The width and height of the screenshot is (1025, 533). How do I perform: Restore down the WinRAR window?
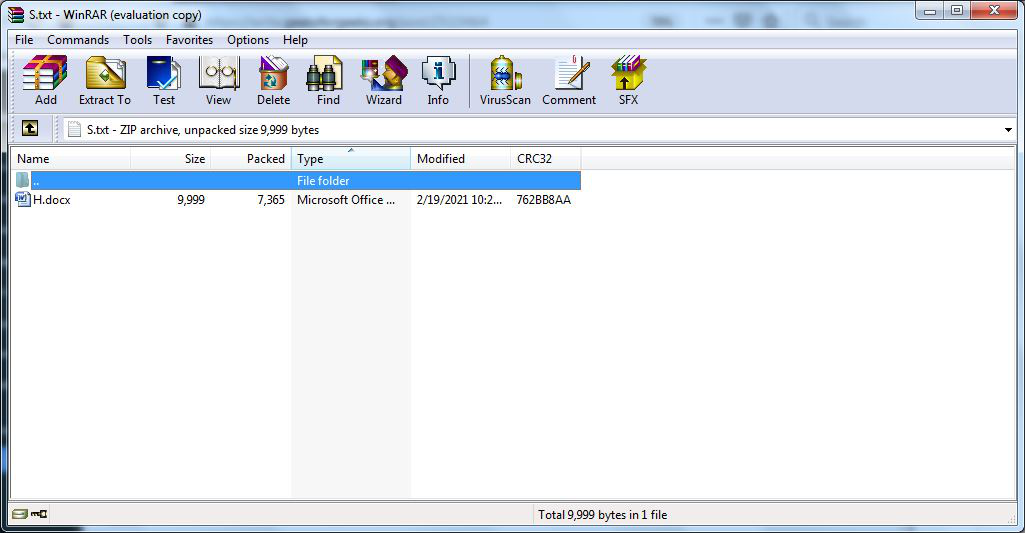[956, 10]
